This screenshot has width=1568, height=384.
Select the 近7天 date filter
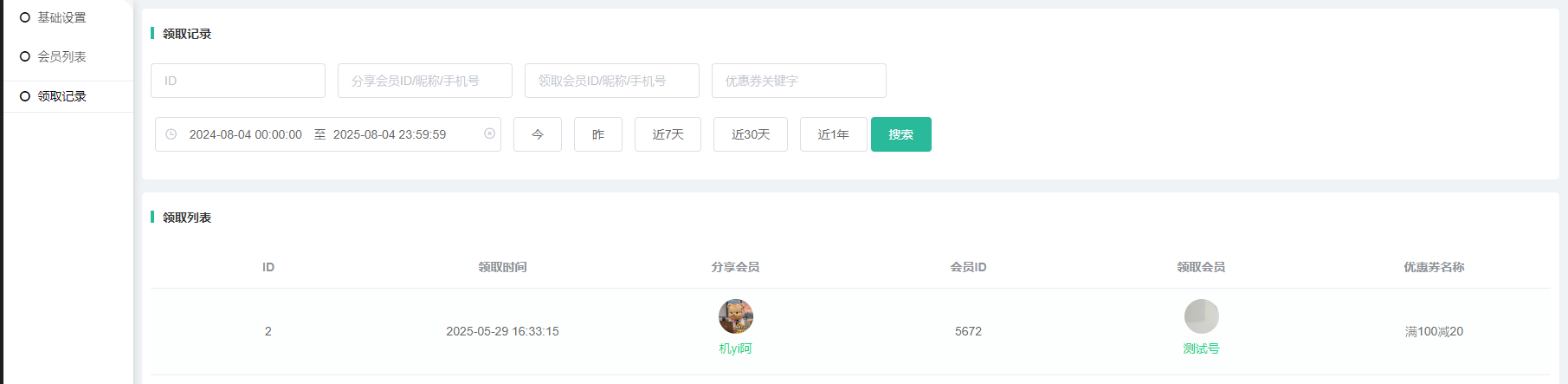pyautogui.click(x=668, y=134)
